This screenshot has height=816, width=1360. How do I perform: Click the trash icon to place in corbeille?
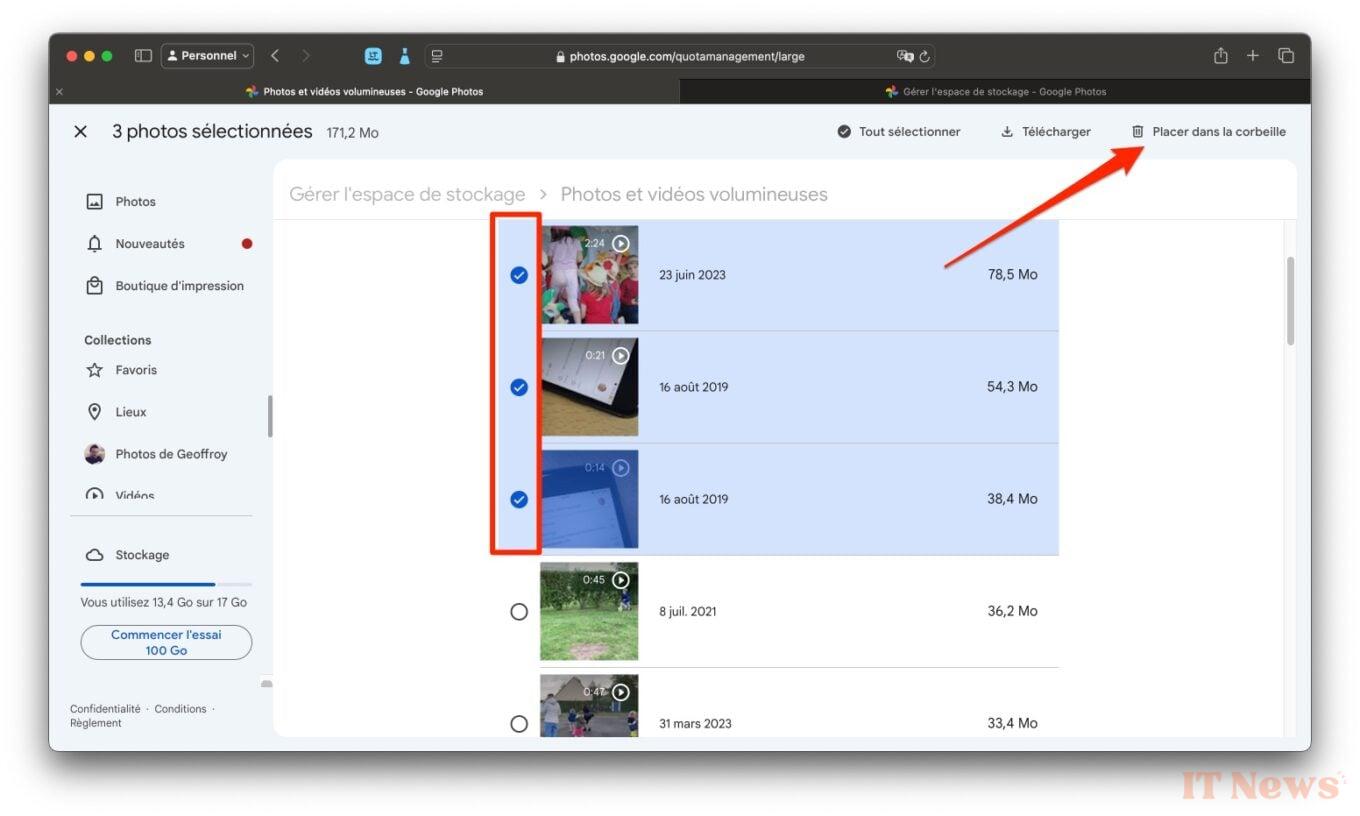pyautogui.click(x=1137, y=132)
